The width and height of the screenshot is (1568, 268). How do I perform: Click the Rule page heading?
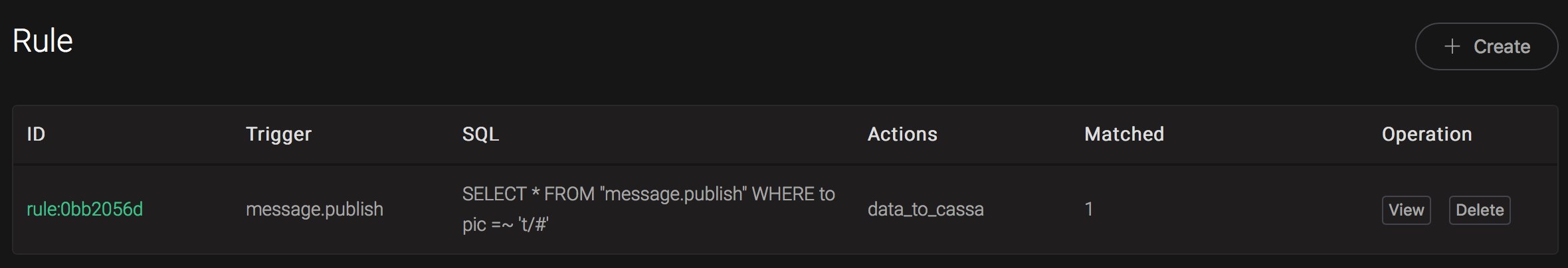tap(43, 41)
